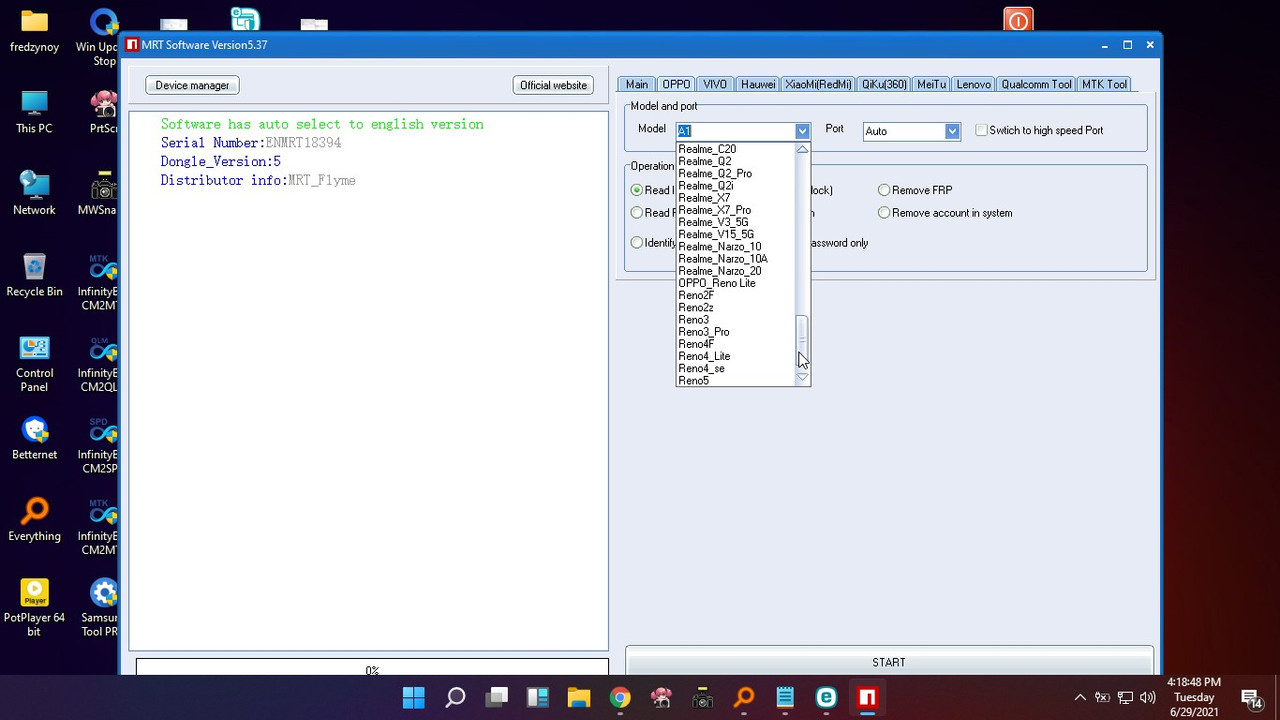Screen dimensions: 1280x720
Task: Switch to the XiaoMi(RedMi) tab
Action: (x=818, y=85)
